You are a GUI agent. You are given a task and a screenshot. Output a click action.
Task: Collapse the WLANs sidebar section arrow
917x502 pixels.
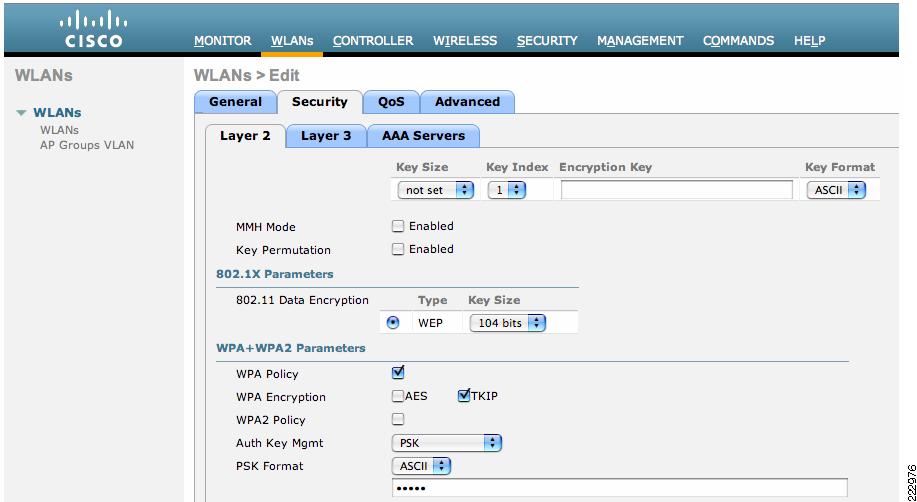(22, 113)
